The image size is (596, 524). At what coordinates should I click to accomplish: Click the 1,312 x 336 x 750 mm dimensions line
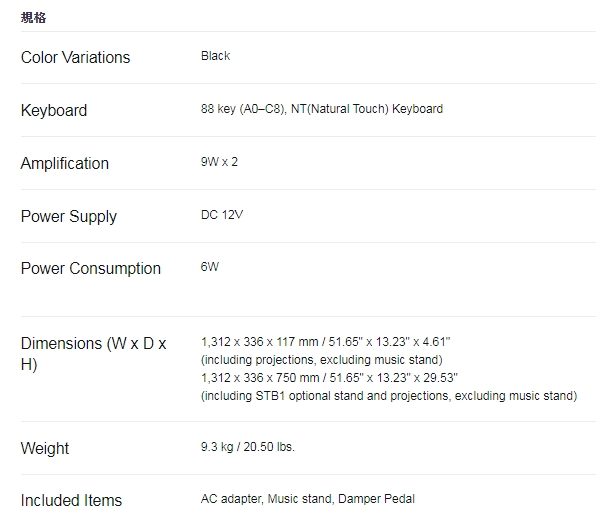[329, 378]
